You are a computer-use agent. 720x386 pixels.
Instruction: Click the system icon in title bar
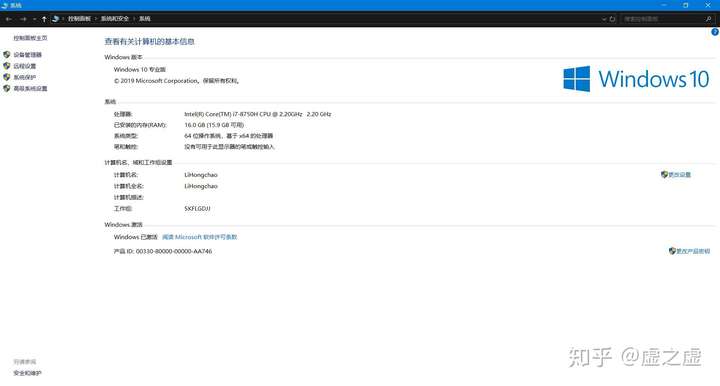(5, 5)
